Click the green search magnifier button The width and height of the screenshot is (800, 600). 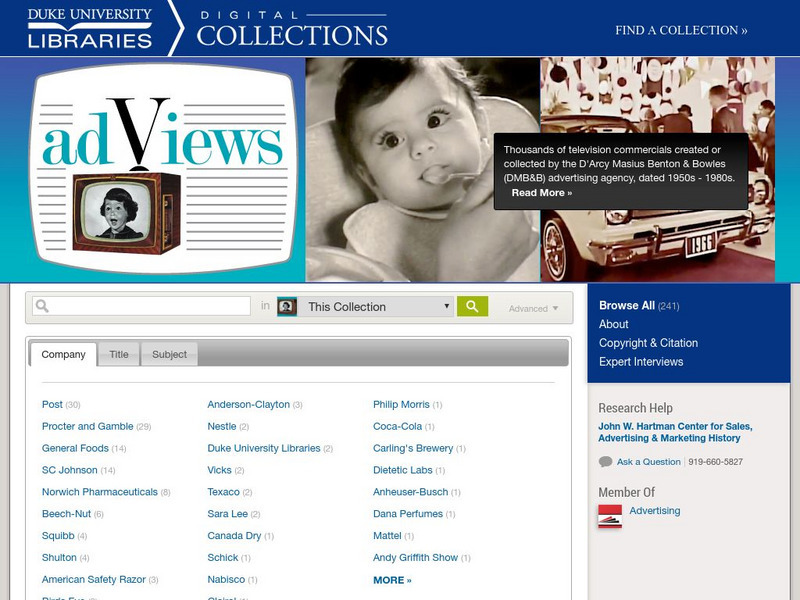point(472,307)
